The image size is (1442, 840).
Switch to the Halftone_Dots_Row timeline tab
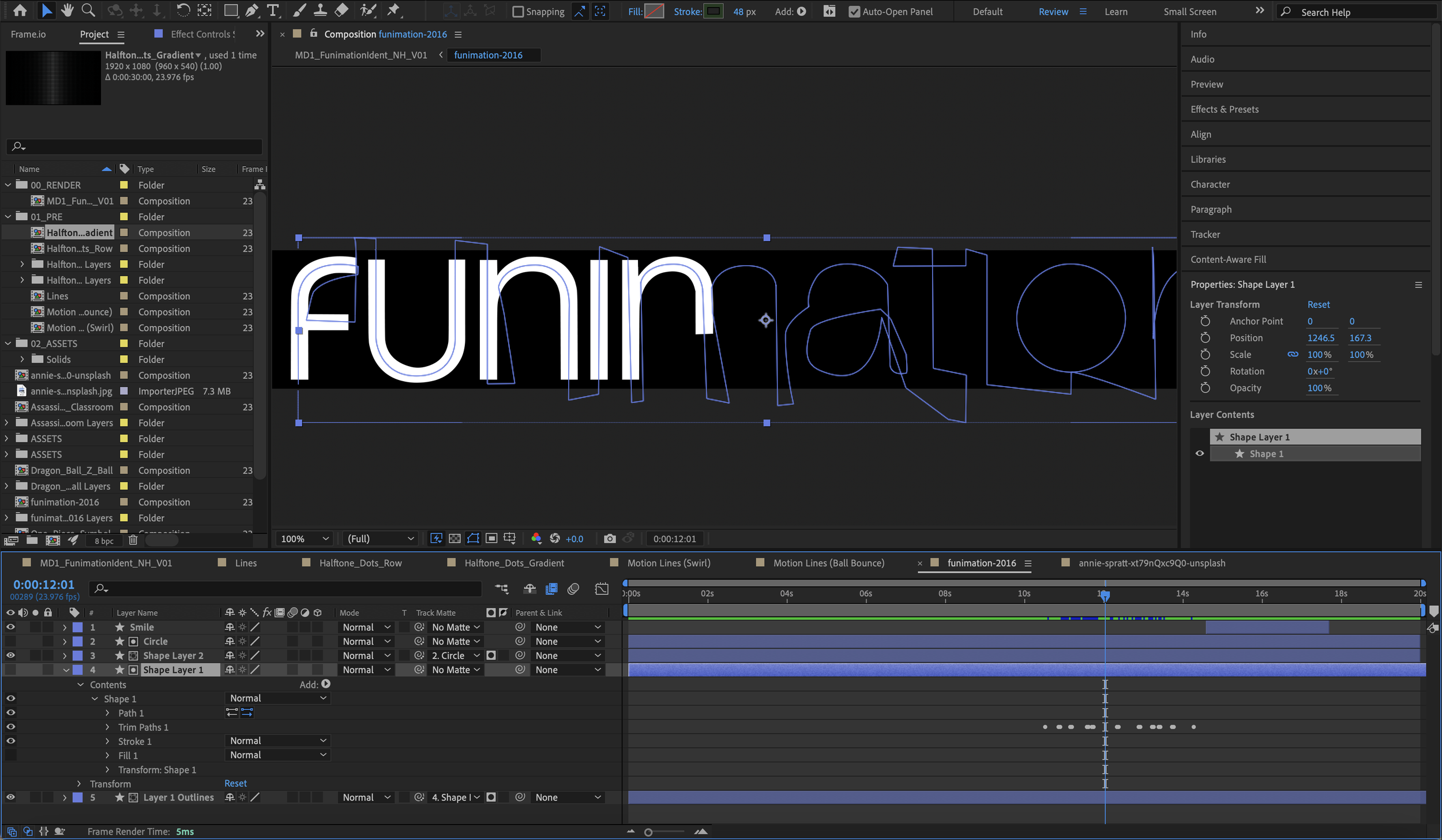[x=360, y=563]
